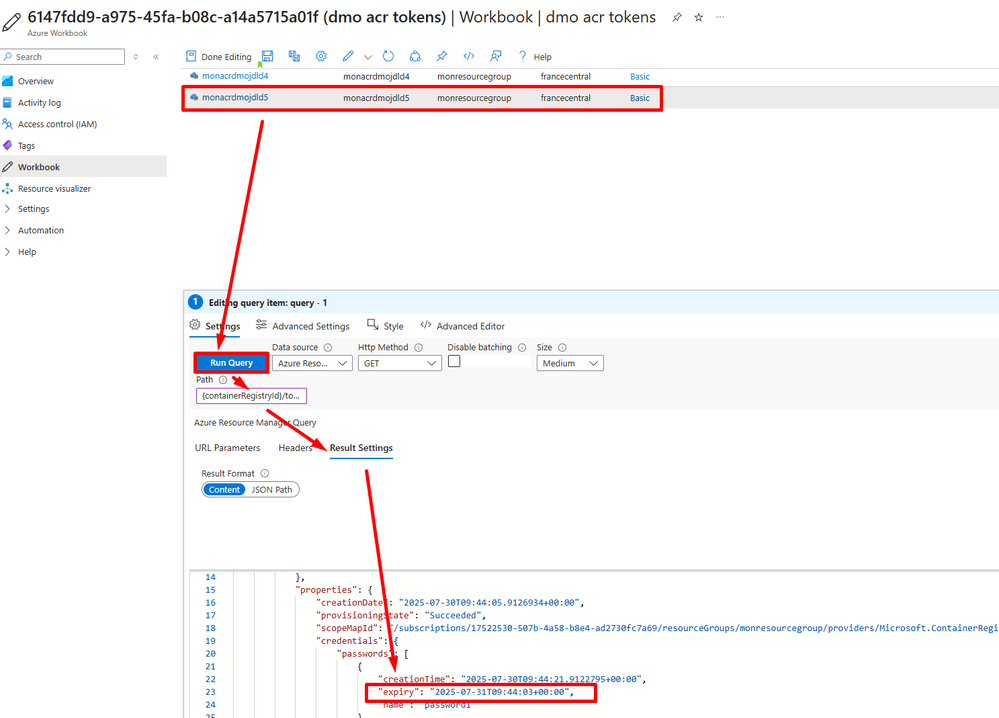Image resolution: width=999 pixels, height=718 pixels.
Task: Click the Path info icon
Action: [x=223, y=380]
